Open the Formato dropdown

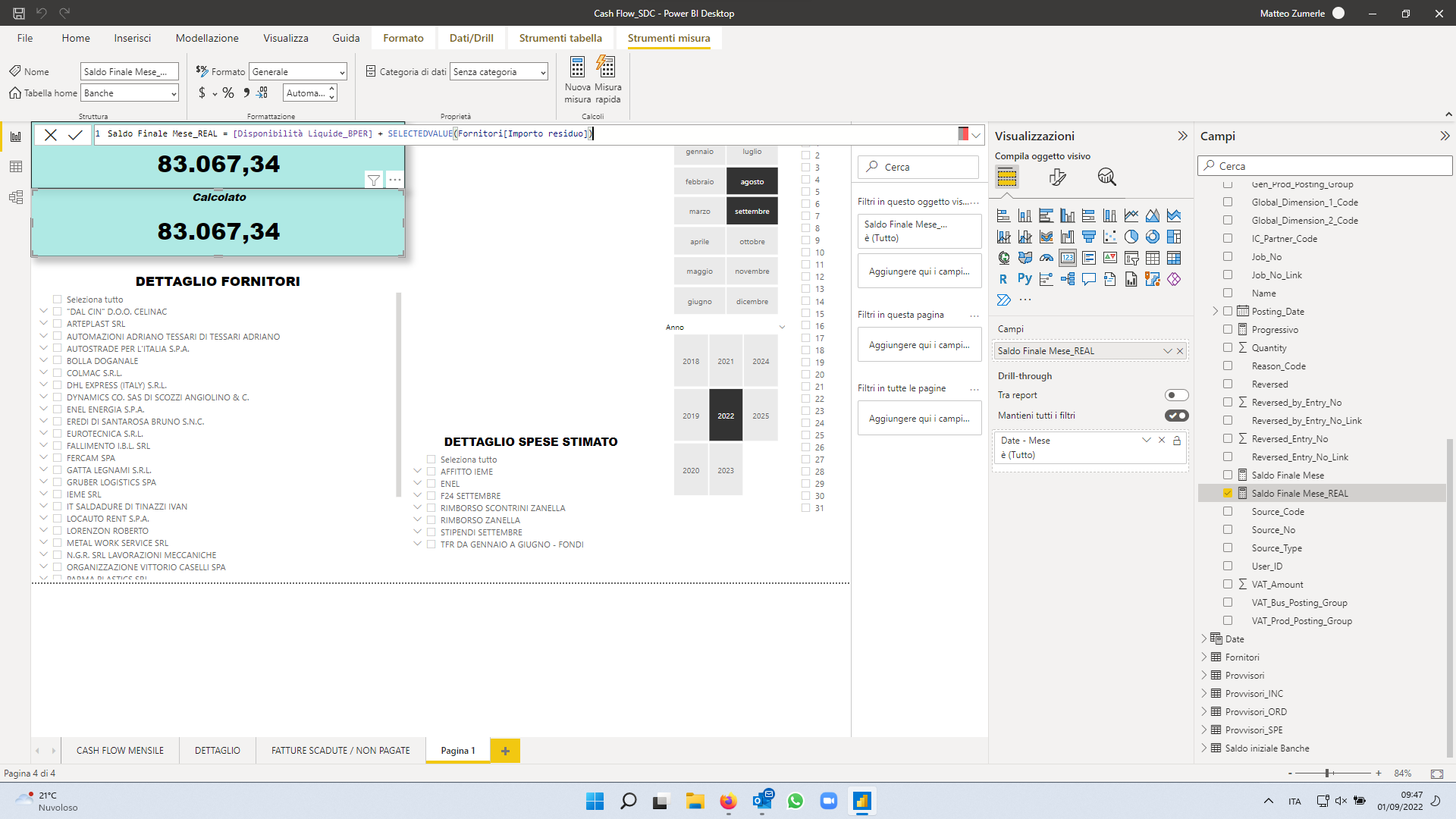click(x=298, y=72)
